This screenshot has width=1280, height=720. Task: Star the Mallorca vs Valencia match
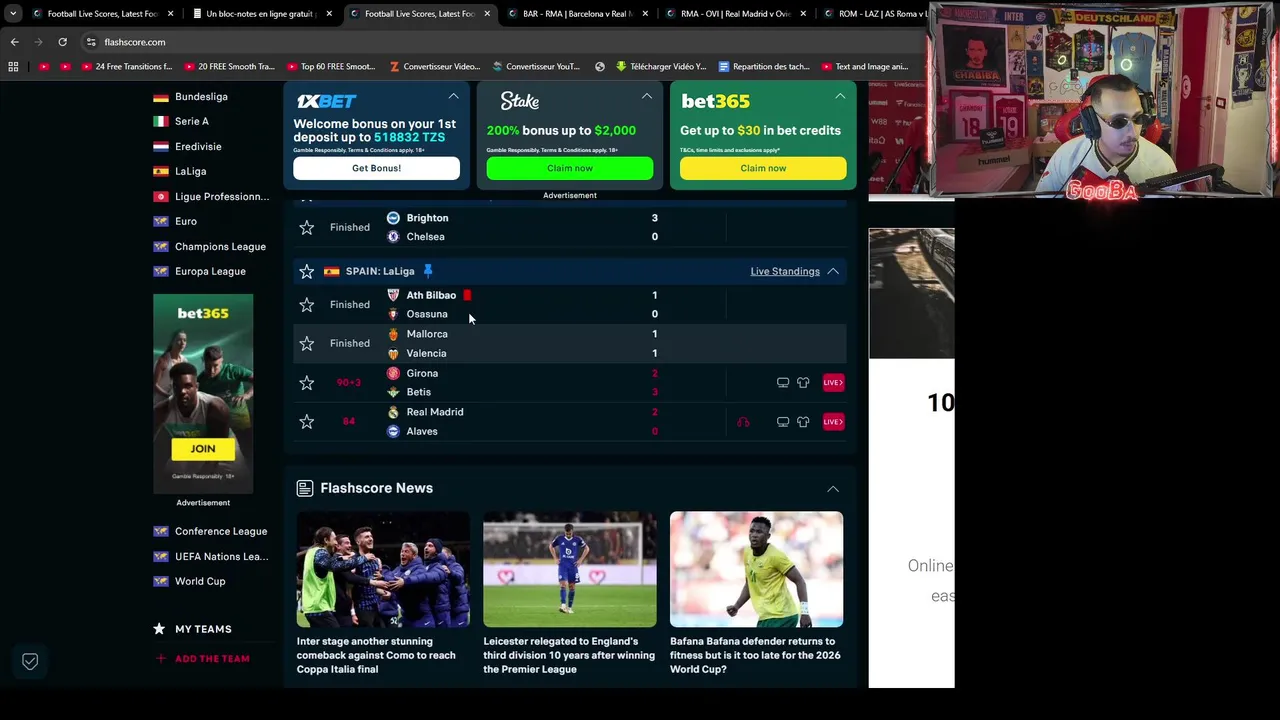coord(307,344)
